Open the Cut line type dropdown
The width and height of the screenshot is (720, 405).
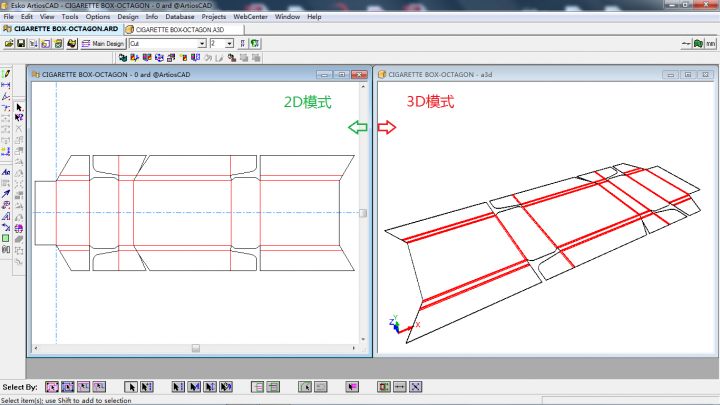tap(202, 44)
